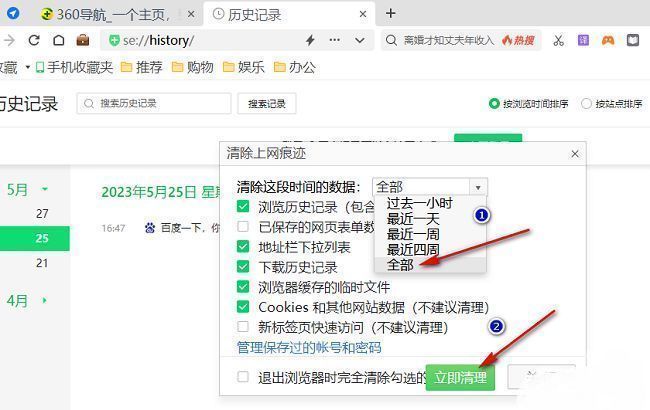Check 已保存的网页表单数据 checkbox
Image resolution: width=650 pixels, height=410 pixels.
pyautogui.click(x=243, y=226)
